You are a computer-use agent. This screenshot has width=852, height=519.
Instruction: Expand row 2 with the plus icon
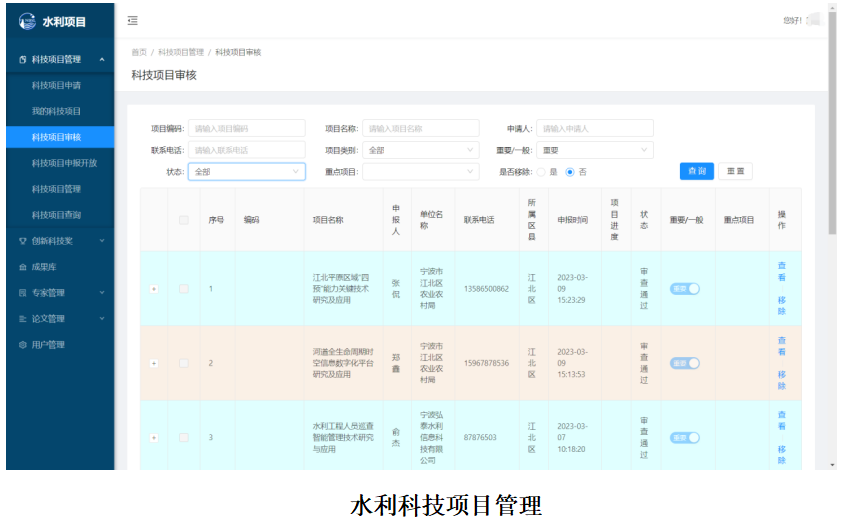154,363
